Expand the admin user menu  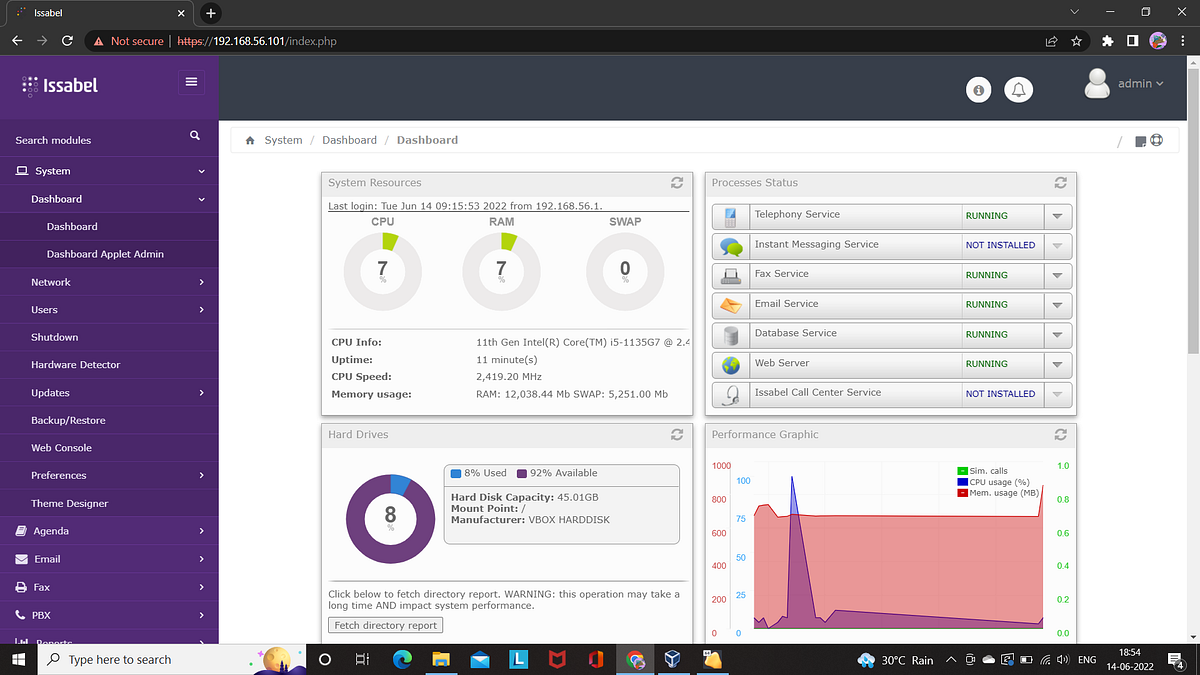[1124, 84]
